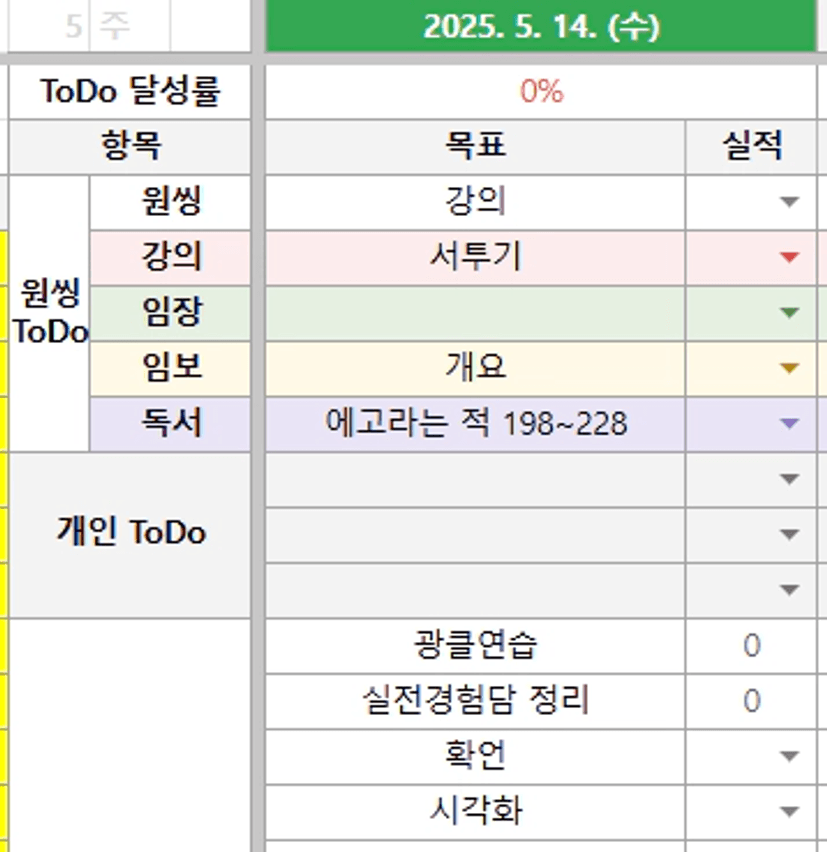Select the 서투기 goal cell

(475, 258)
